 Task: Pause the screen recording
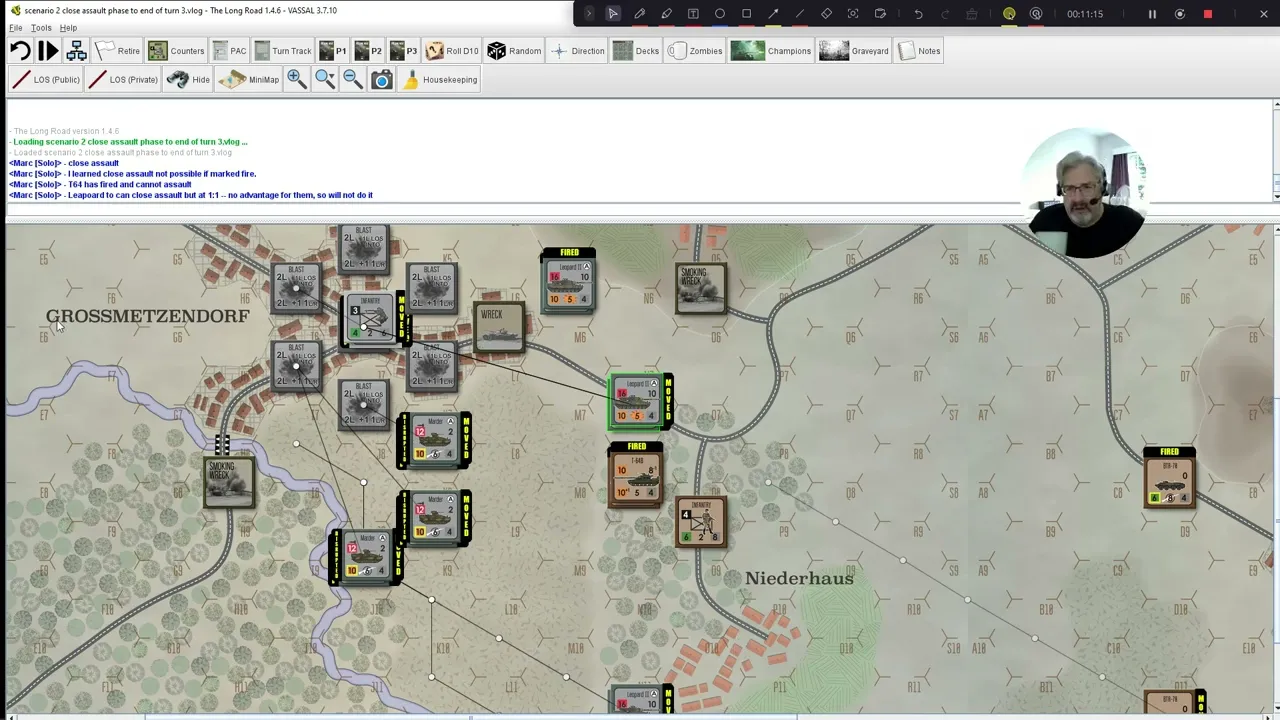(x=1152, y=14)
